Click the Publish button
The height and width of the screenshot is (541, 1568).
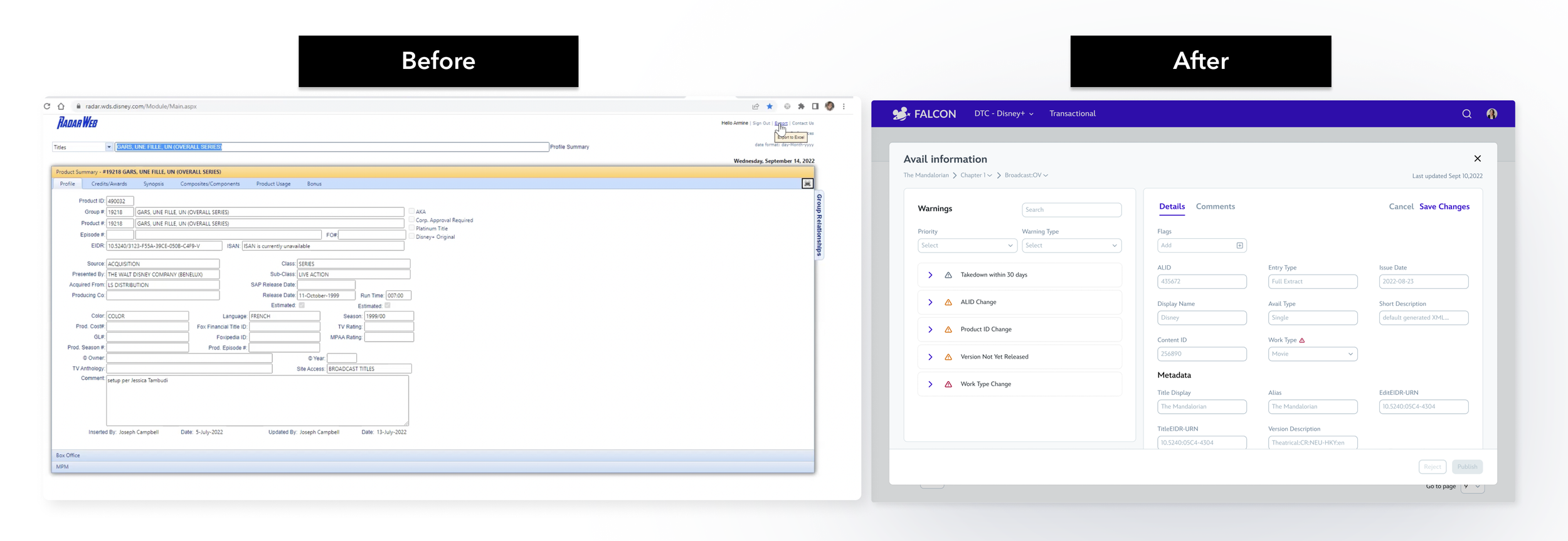(x=1467, y=467)
